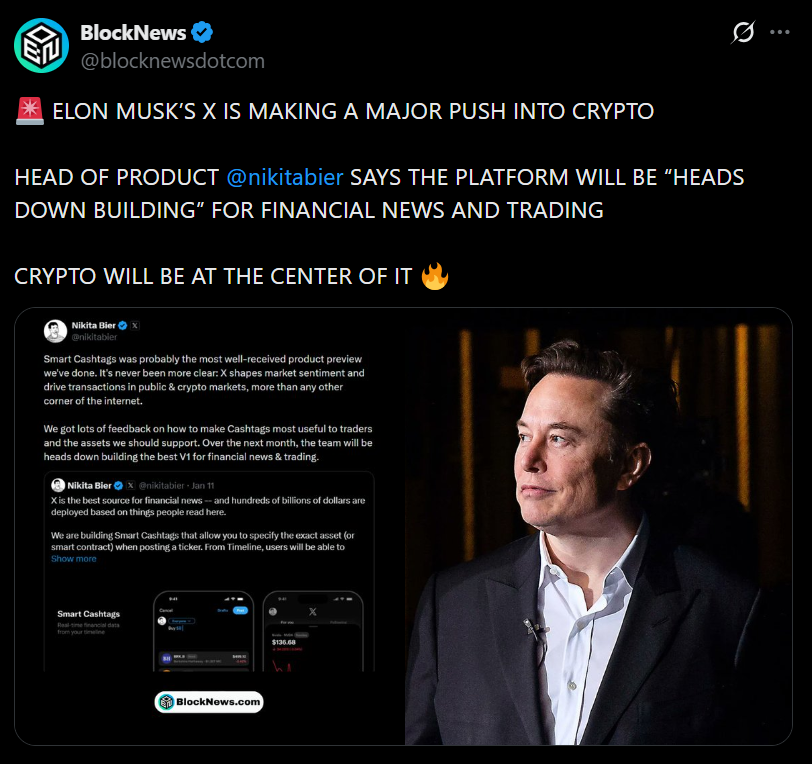Click Show more in the quoted post
Image resolution: width=812 pixels, height=764 pixels.
tap(74, 559)
